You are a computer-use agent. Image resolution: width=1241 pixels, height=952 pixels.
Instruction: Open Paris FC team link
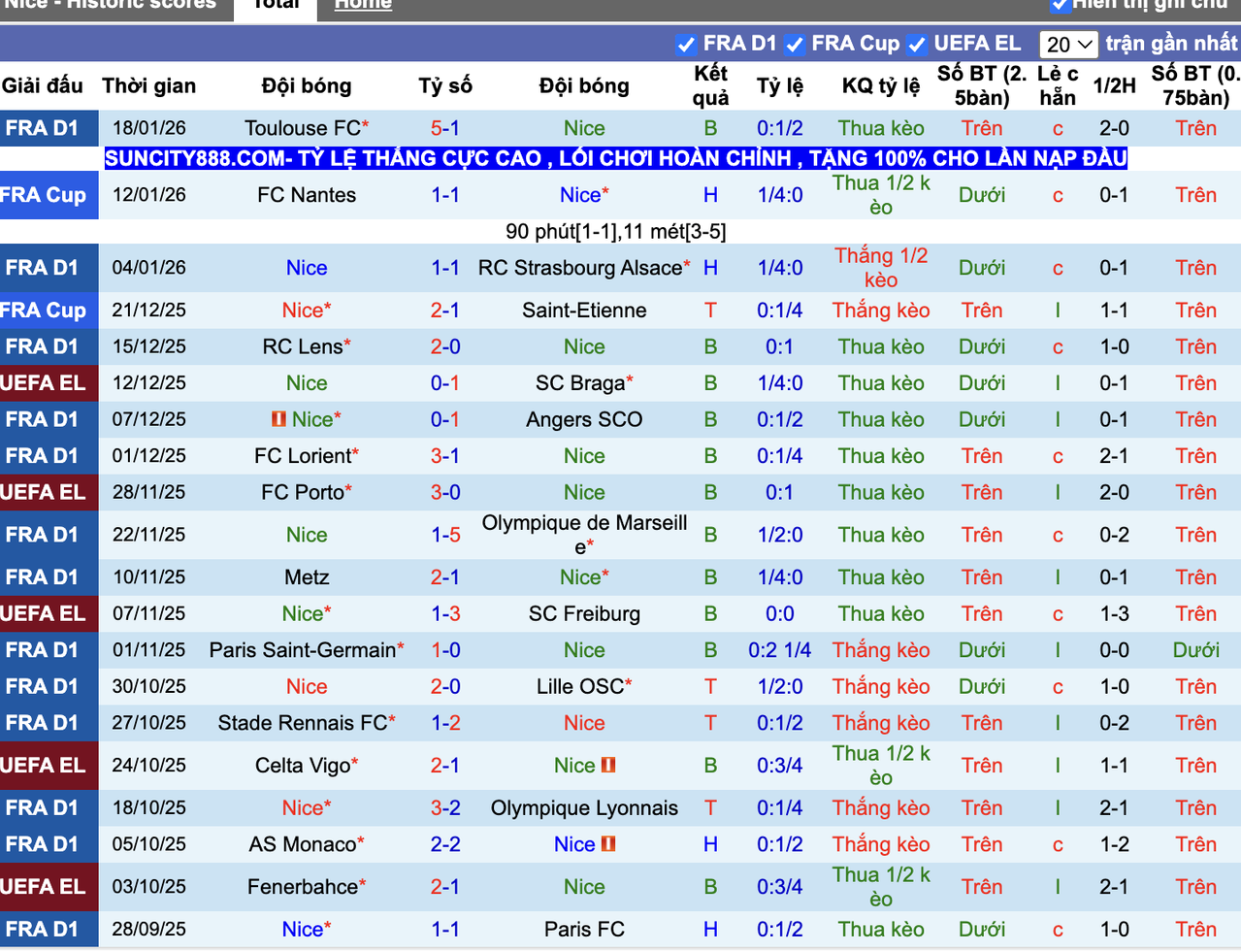(584, 930)
